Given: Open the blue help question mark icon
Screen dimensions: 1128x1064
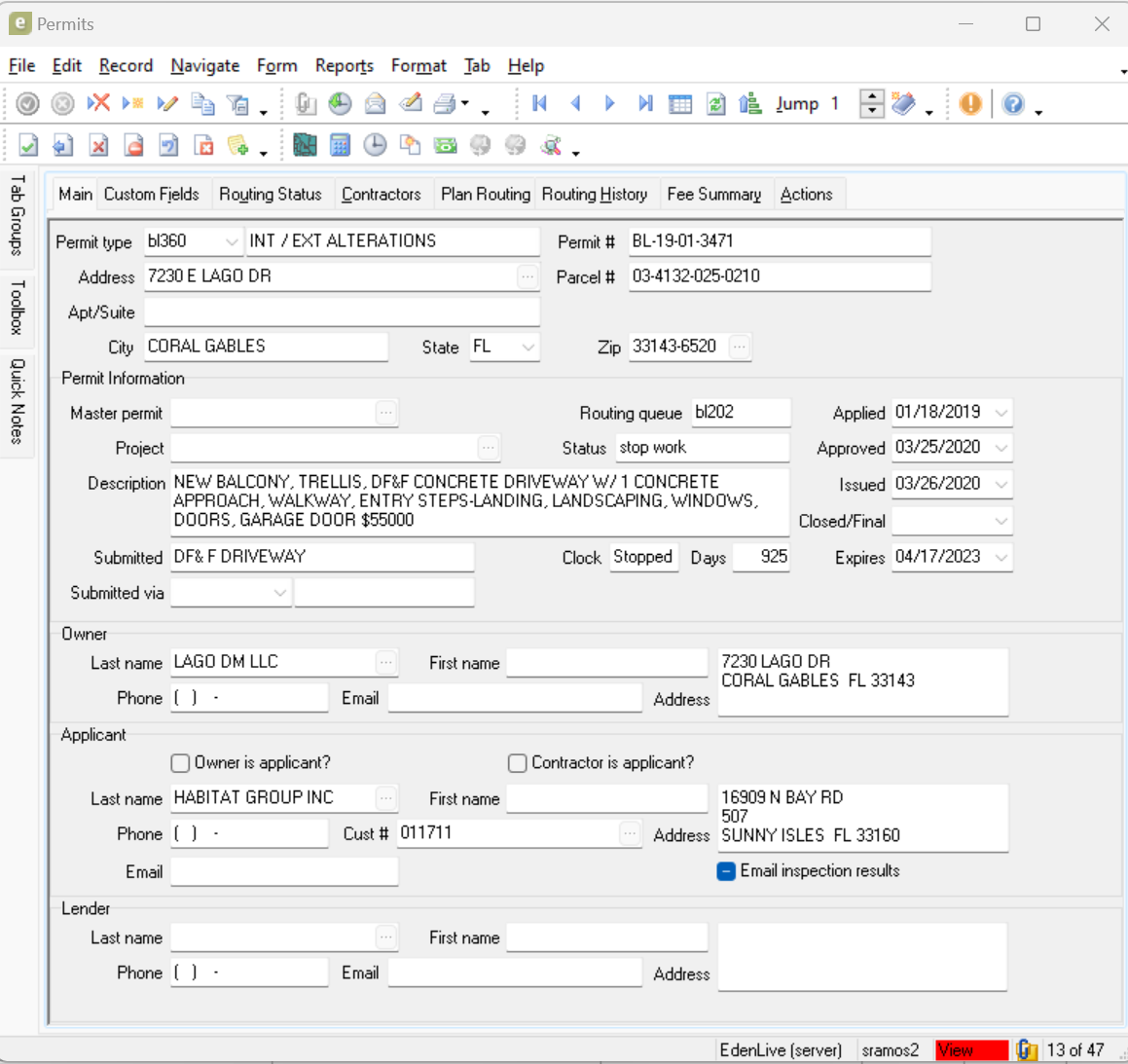Looking at the screenshot, I should (x=1013, y=103).
